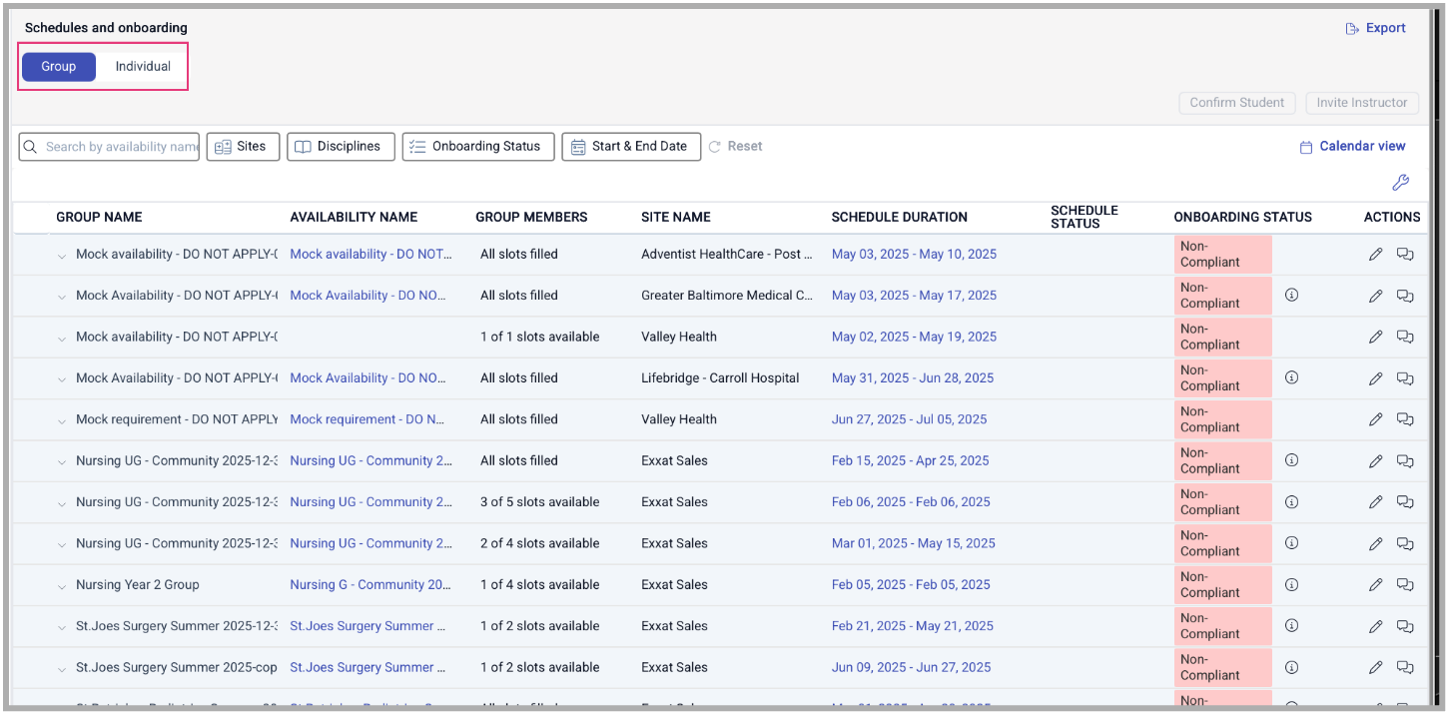Open the Nursing G - Community availability link
1451x715 pixels.
[x=370, y=585]
